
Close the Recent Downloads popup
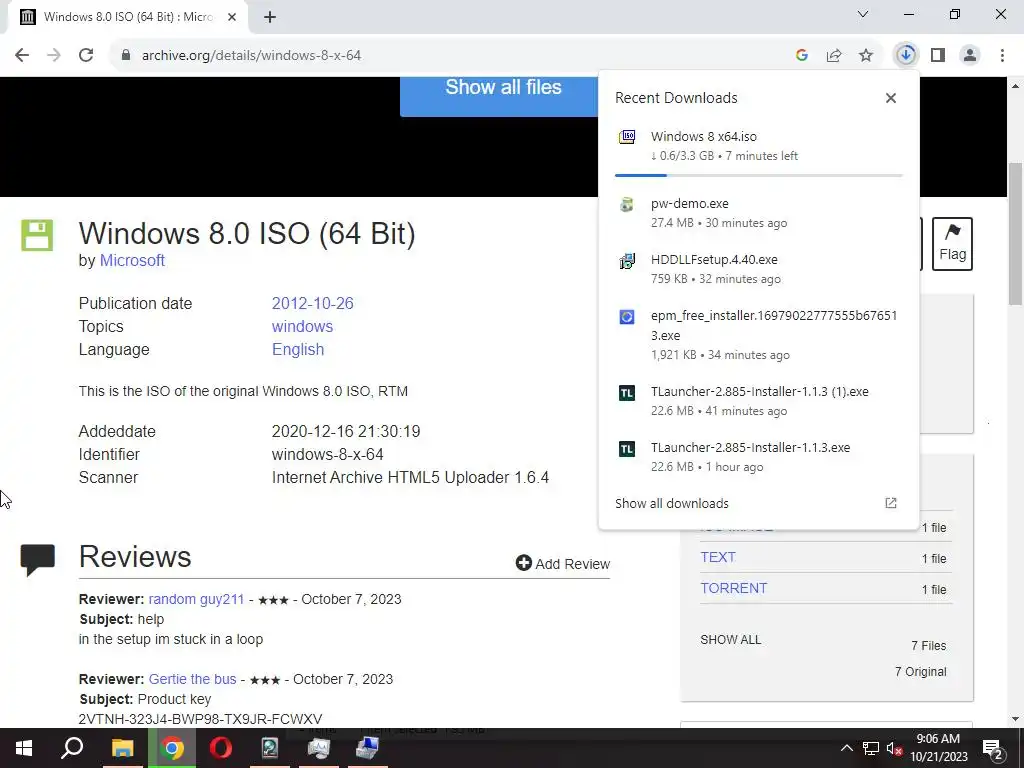pos(891,98)
